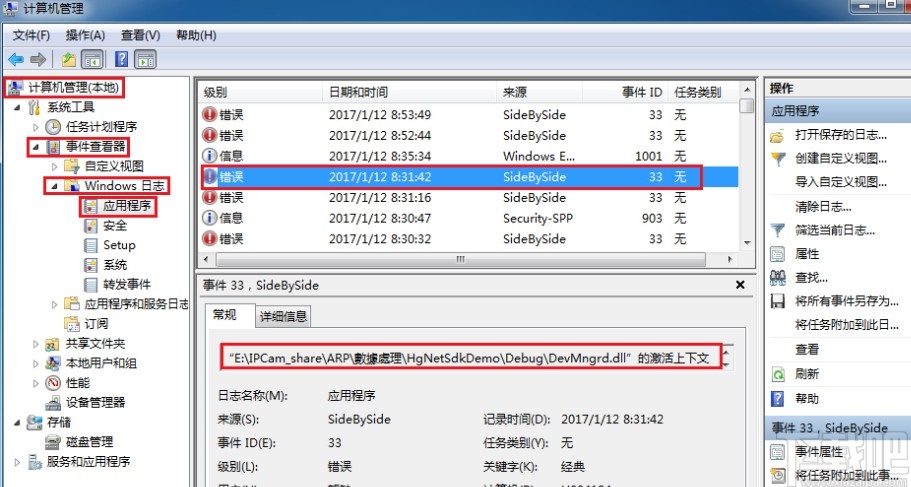Click 刷新 in the actions pane
Viewport: 911px width, 487px height.
coord(807,374)
